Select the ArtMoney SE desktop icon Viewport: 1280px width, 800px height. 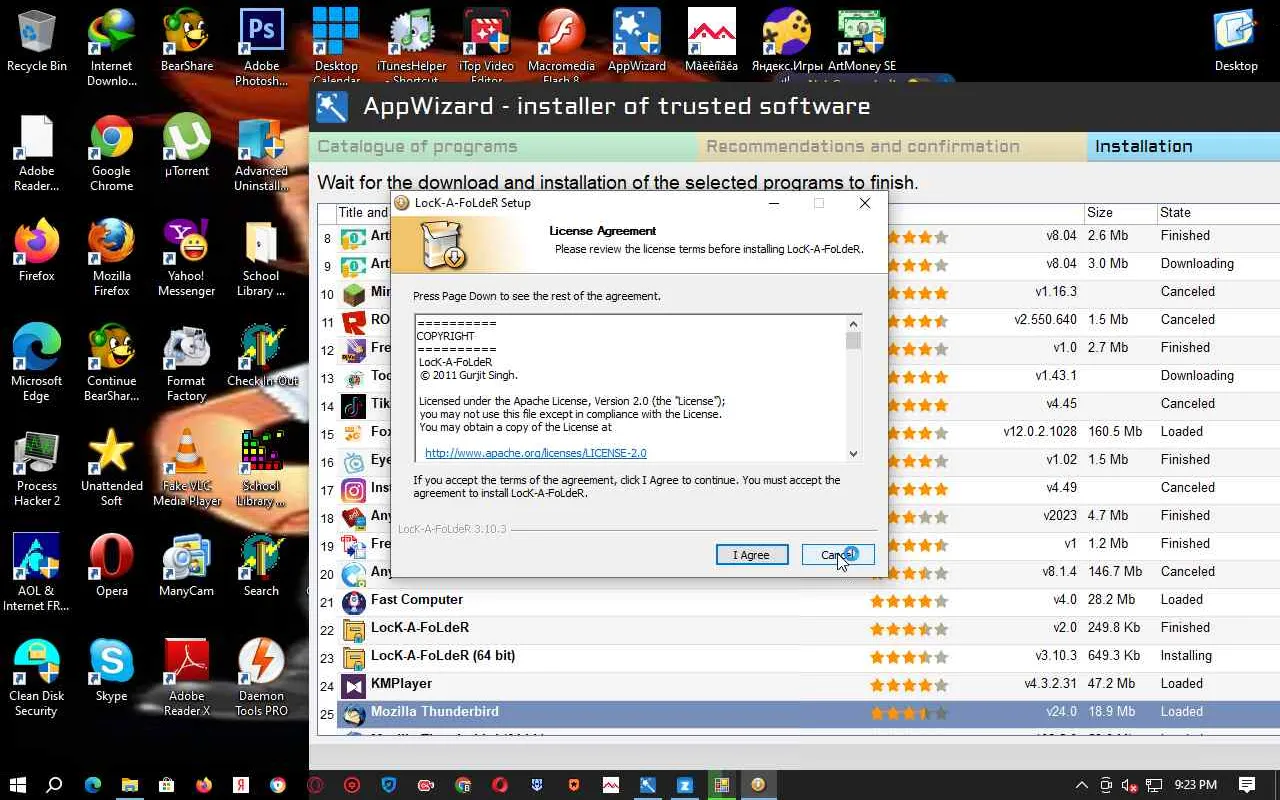(x=862, y=40)
